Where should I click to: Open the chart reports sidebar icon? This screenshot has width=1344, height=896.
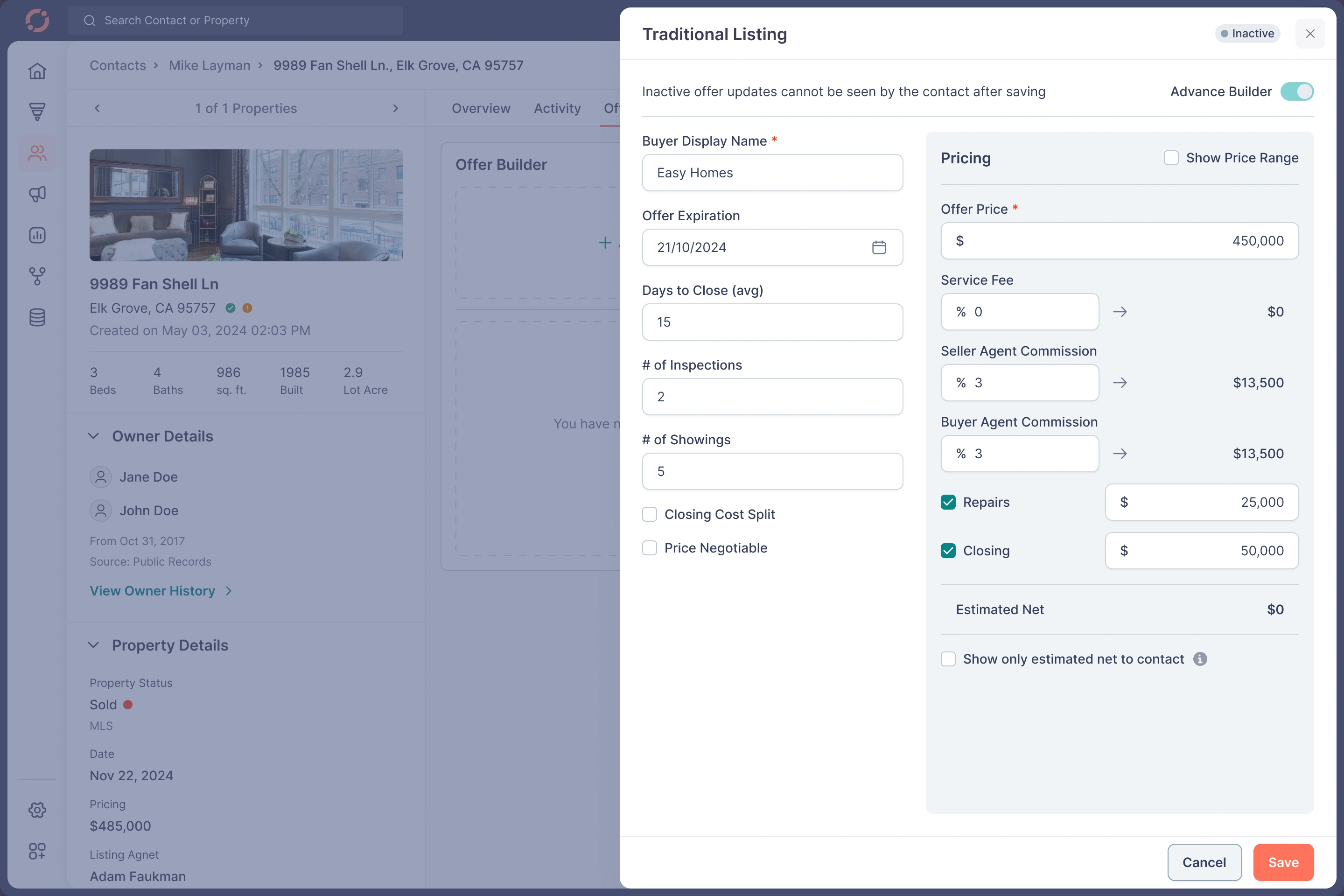click(x=37, y=235)
